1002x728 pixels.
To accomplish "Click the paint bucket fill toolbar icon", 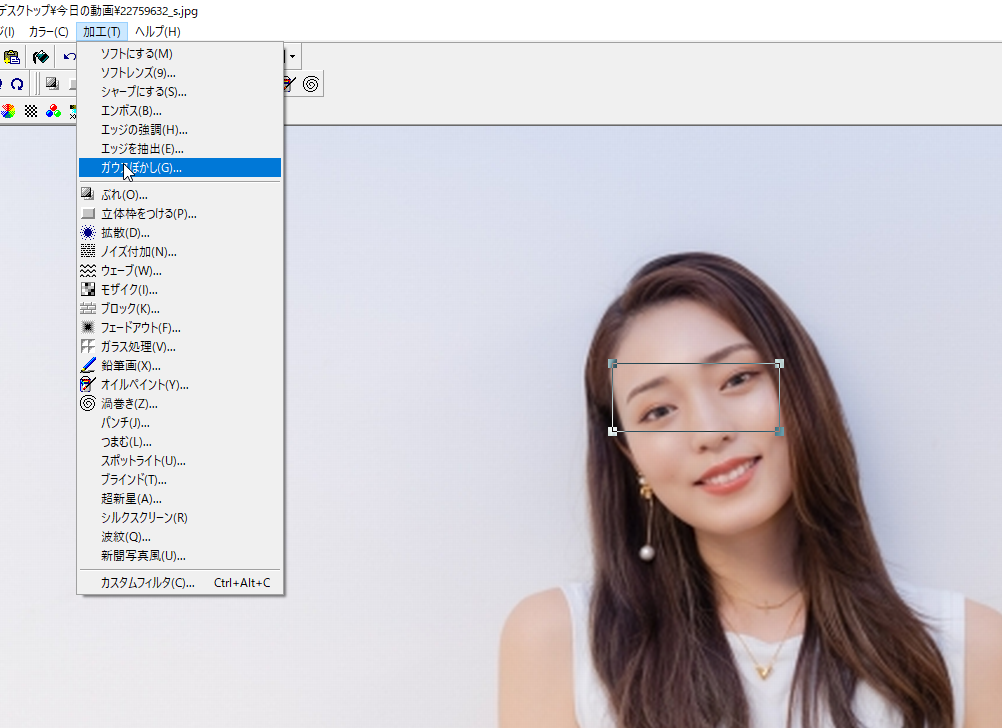I will [41, 57].
